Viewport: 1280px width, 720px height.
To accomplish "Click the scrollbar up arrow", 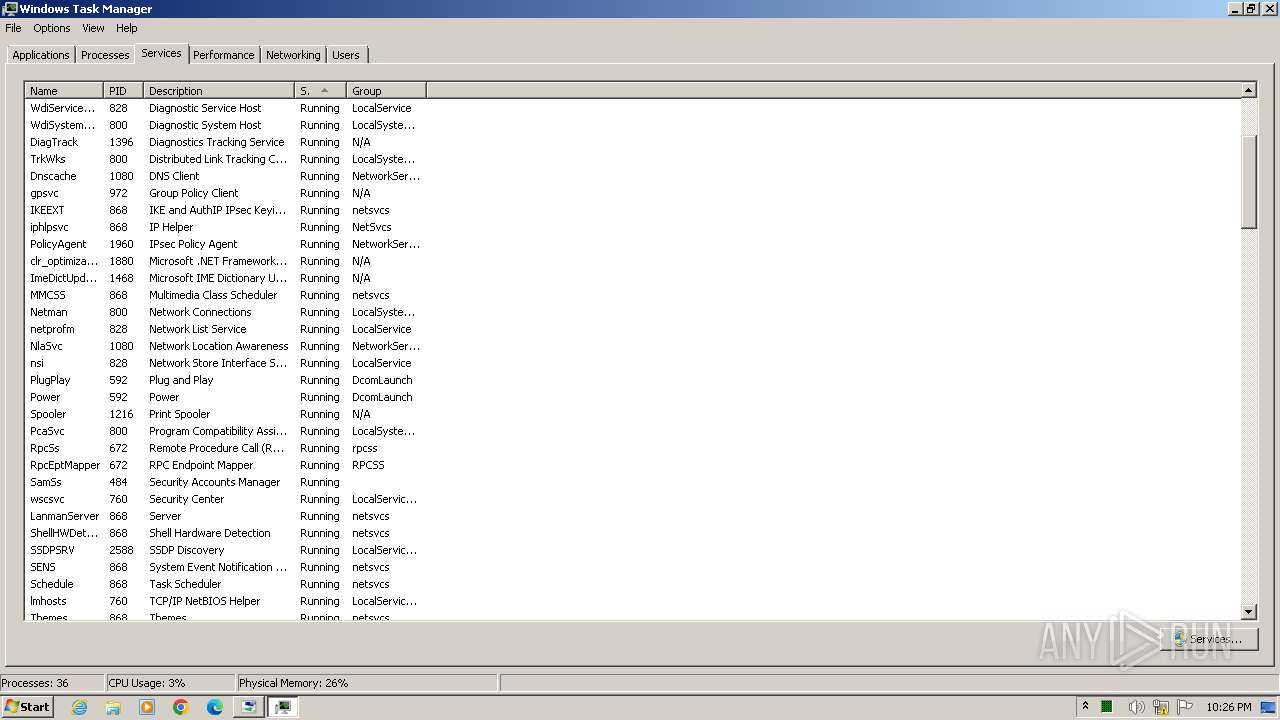I will pos(1249,90).
